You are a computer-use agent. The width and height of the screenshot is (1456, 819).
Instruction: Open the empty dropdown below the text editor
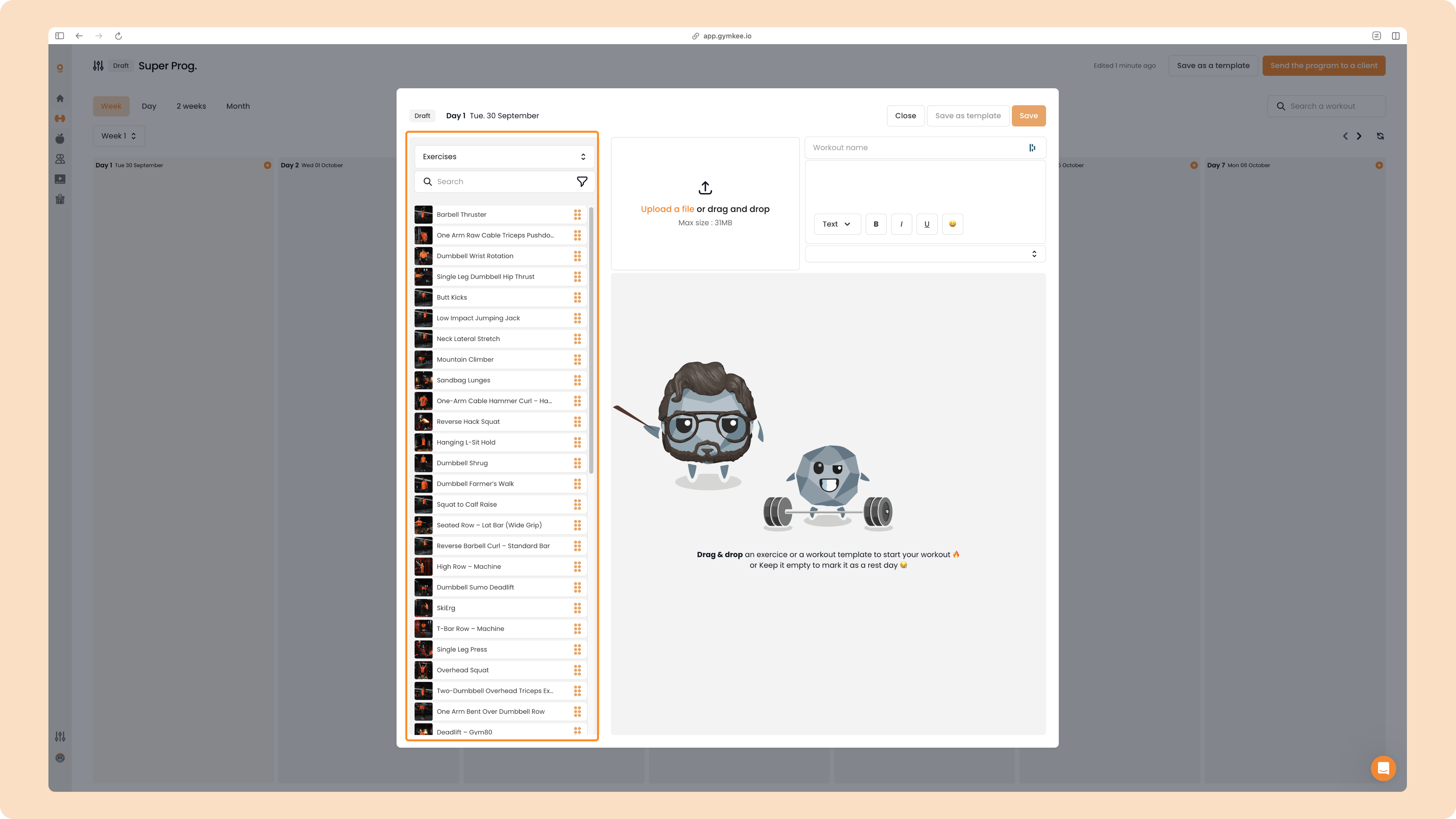click(x=925, y=254)
